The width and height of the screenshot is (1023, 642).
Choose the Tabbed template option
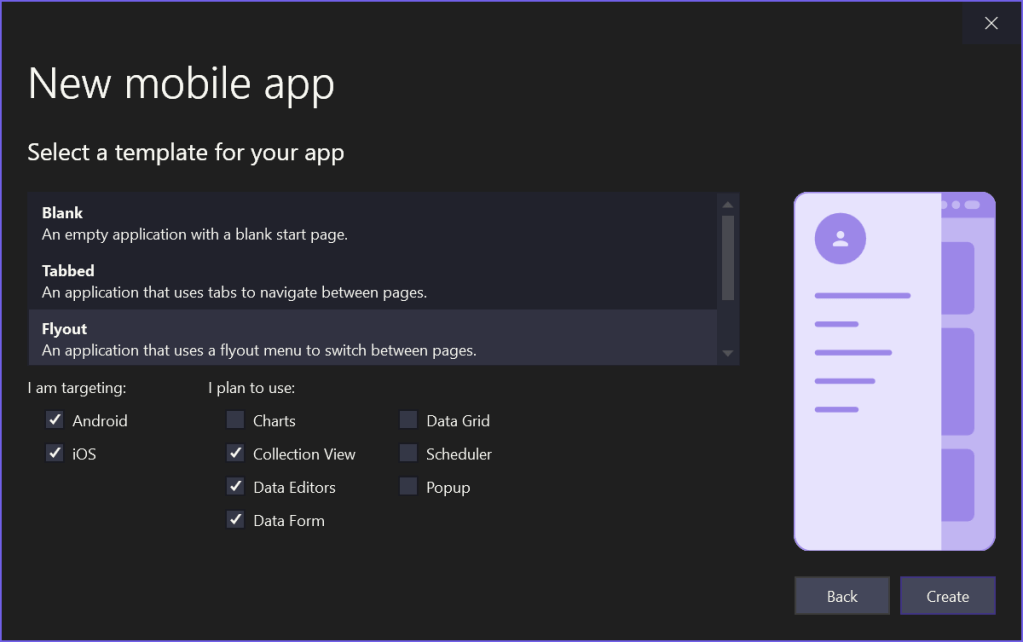tap(372, 281)
